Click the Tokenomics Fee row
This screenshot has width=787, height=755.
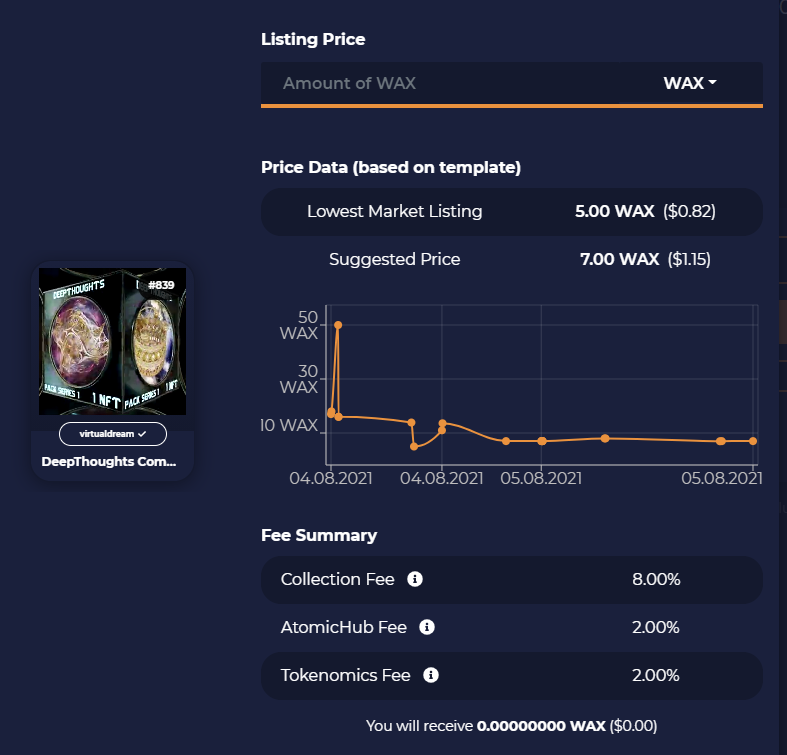pos(512,676)
